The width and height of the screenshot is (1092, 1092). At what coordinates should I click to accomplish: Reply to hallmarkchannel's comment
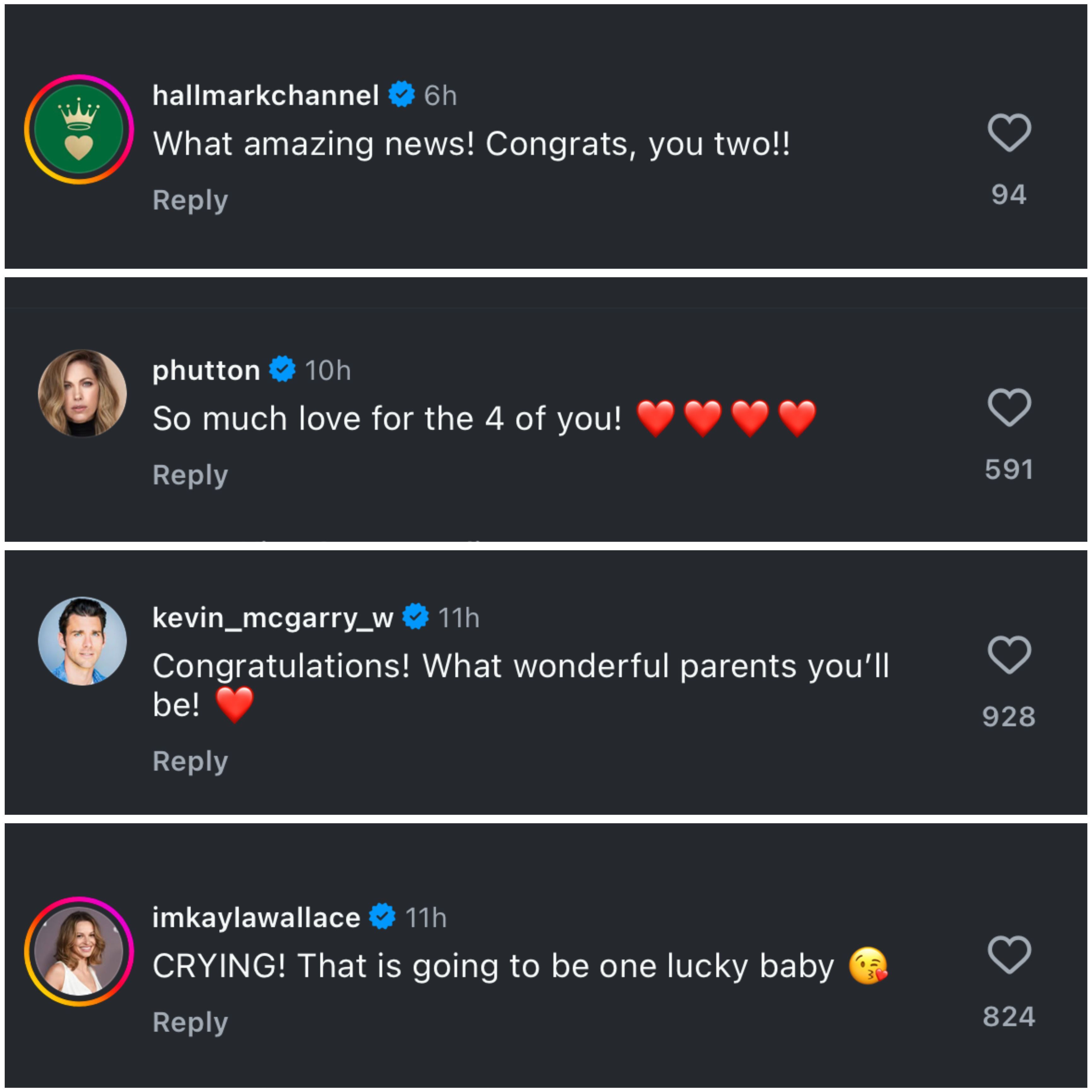(x=190, y=200)
